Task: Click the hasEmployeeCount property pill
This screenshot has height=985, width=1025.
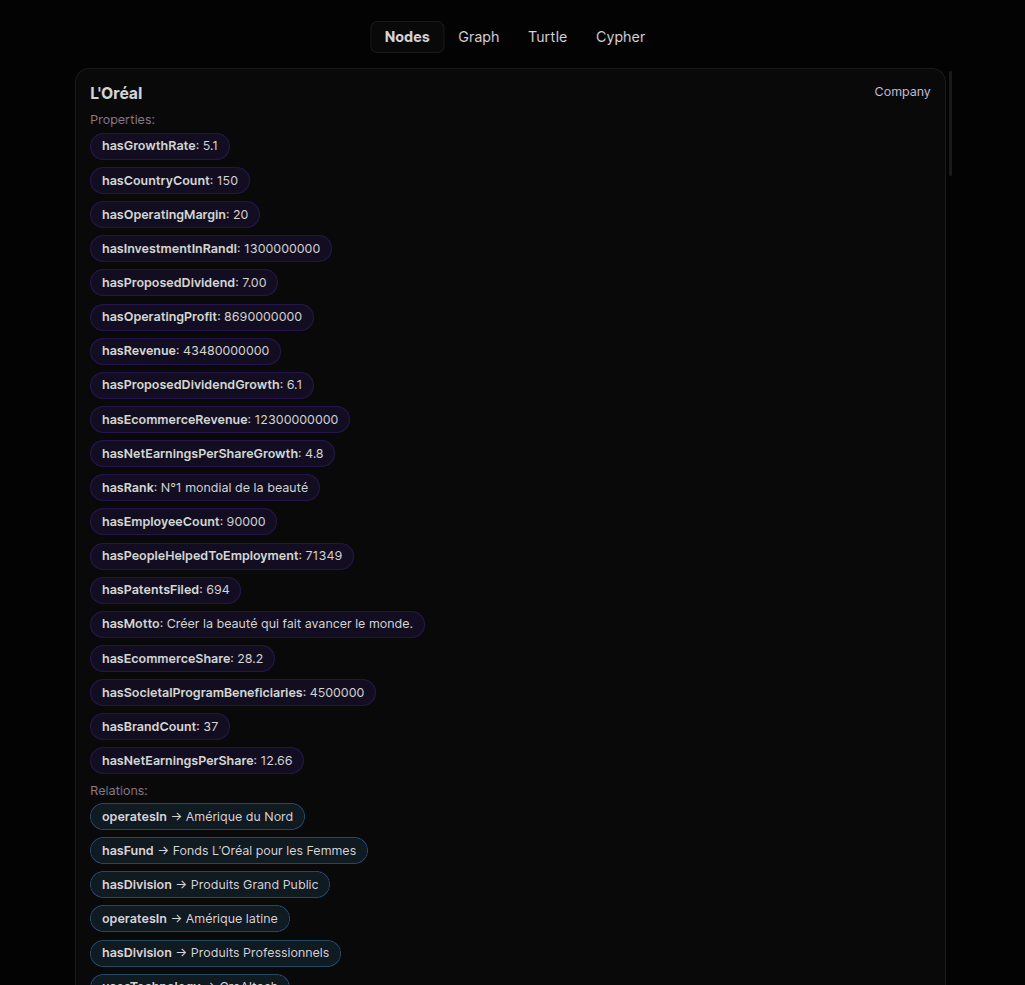Action: pyautogui.click(x=183, y=521)
